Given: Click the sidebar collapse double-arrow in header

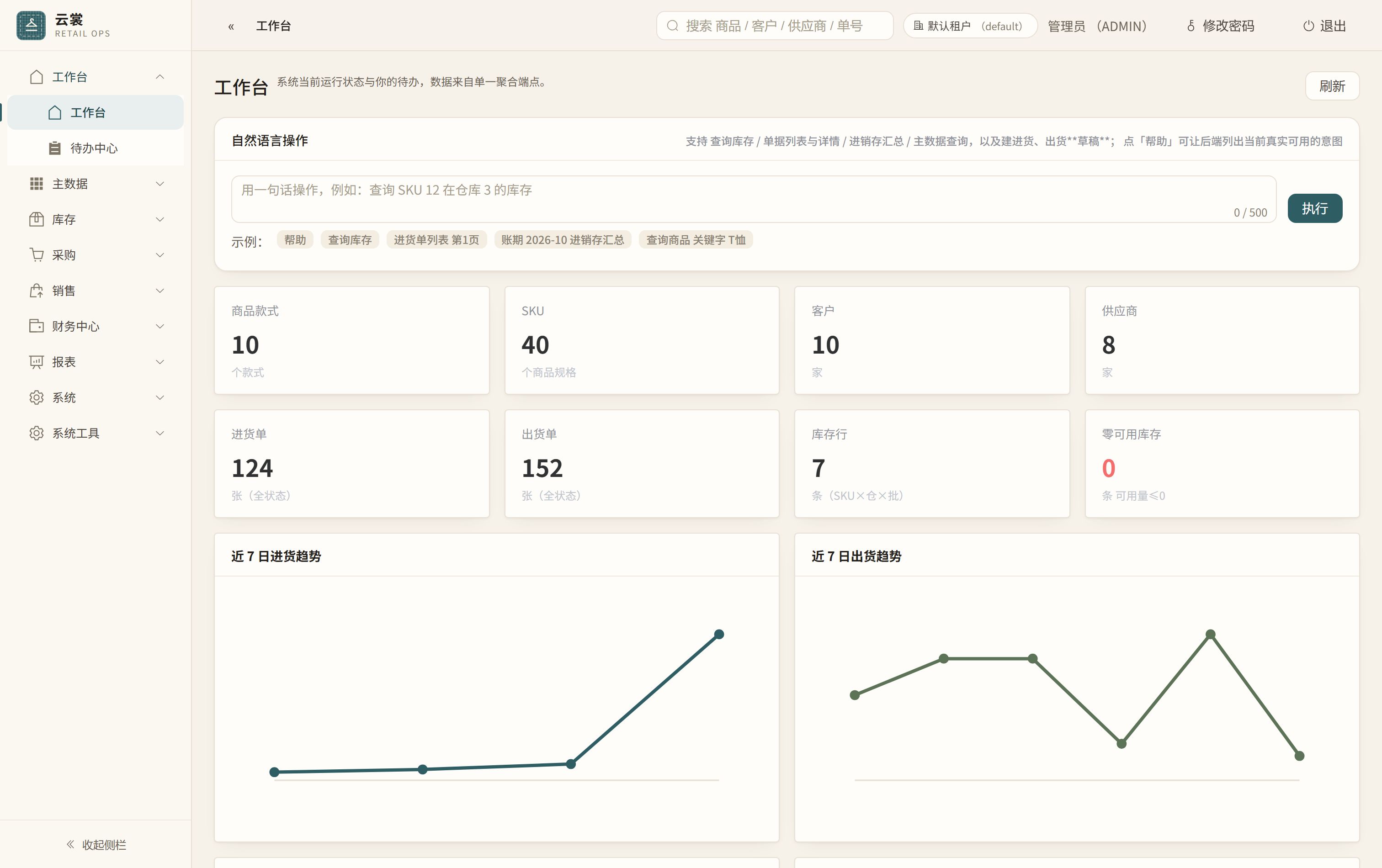Looking at the screenshot, I should tap(231, 26).
